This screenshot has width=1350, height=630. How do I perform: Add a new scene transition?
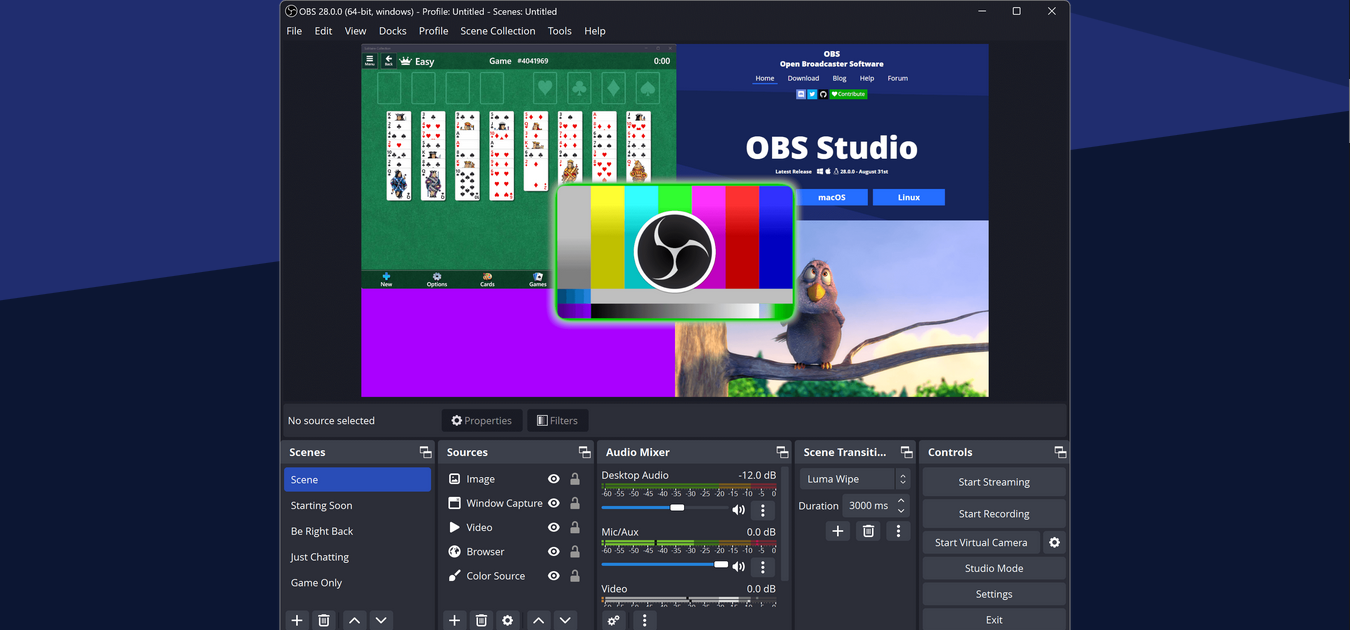click(838, 531)
